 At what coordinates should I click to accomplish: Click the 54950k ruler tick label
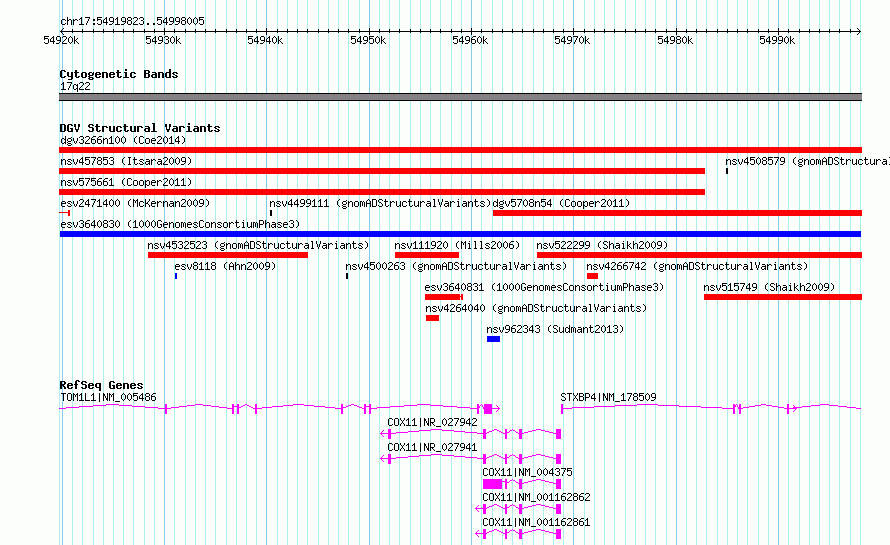point(368,40)
